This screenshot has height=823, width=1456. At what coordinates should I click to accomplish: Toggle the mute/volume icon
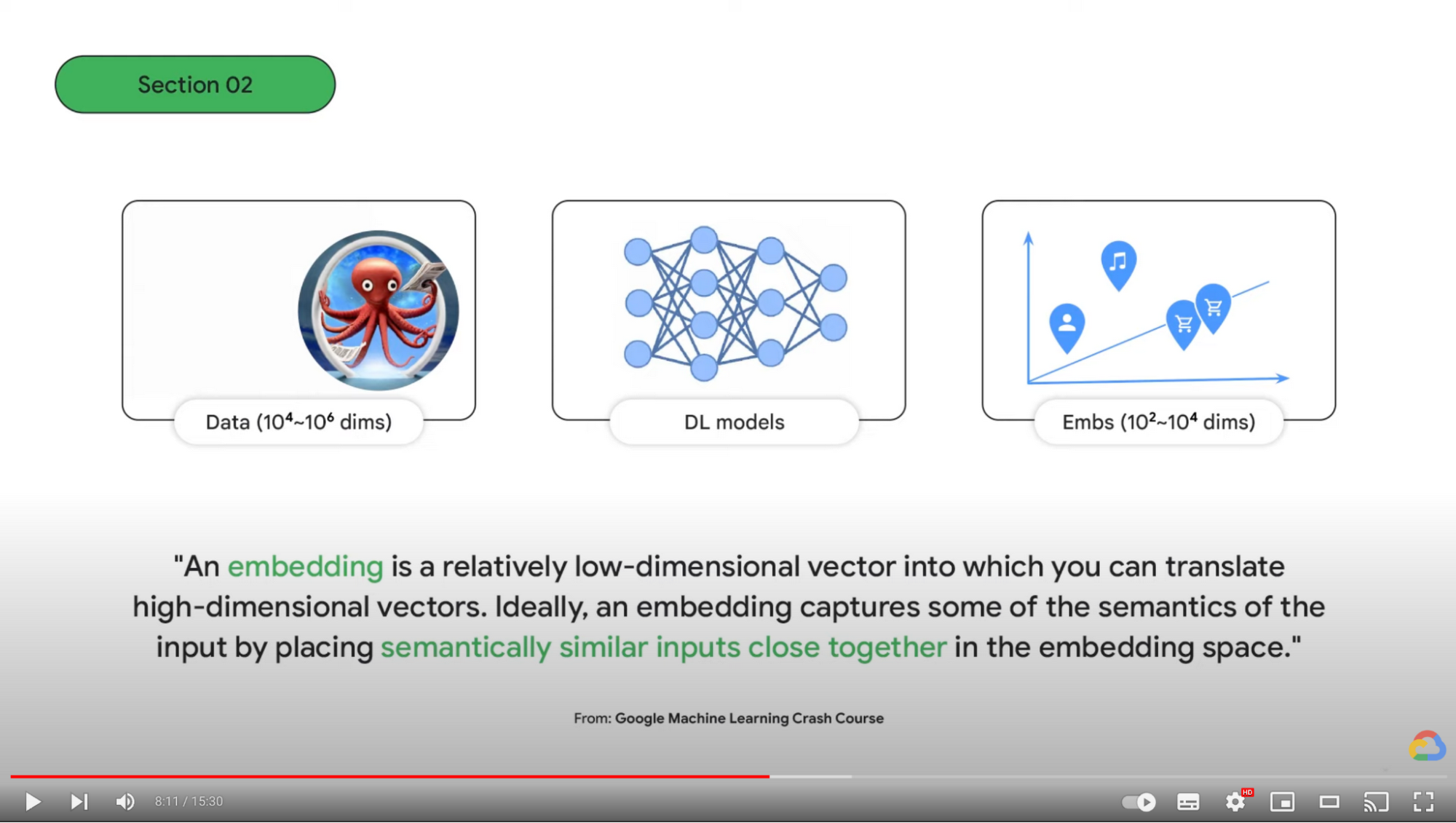click(x=124, y=801)
